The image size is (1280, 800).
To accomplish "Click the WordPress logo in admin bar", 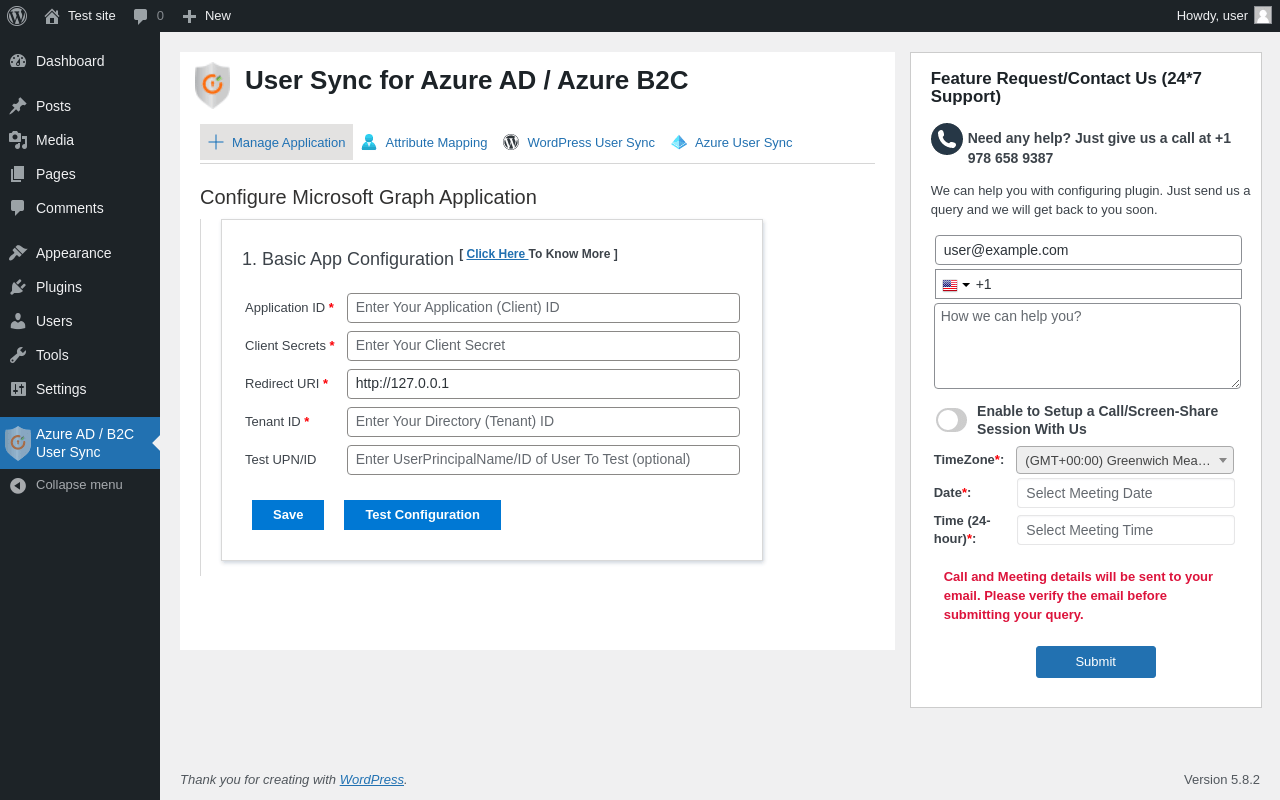I will click(x=17, y=16).
